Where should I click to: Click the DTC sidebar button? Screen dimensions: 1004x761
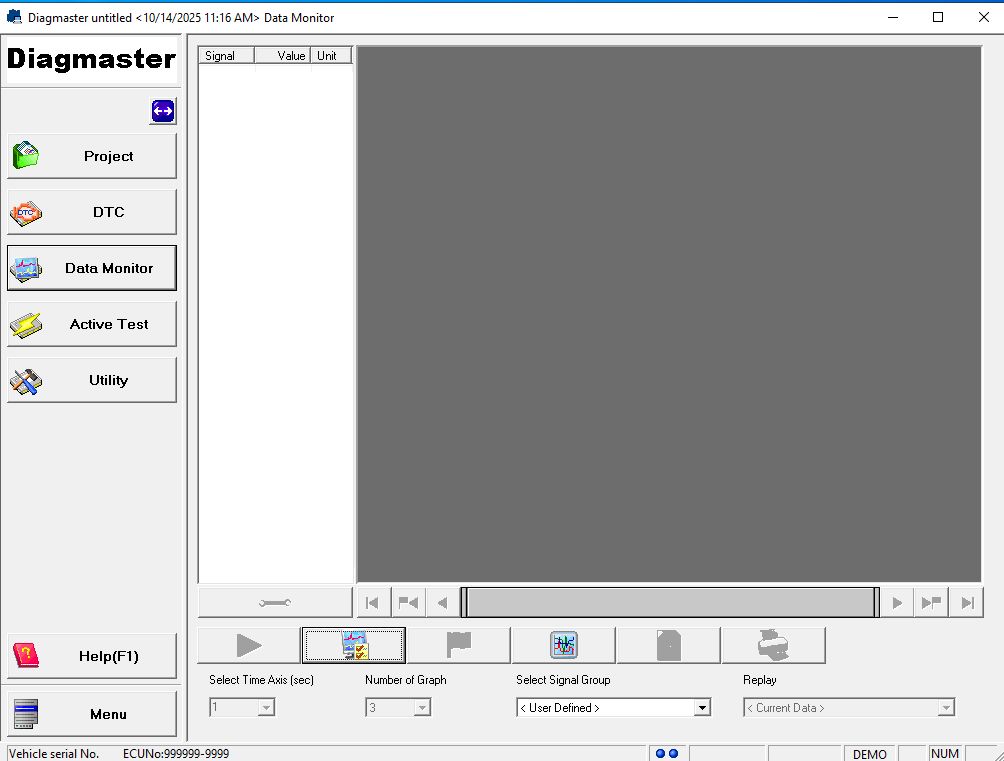tap(91, 211)
